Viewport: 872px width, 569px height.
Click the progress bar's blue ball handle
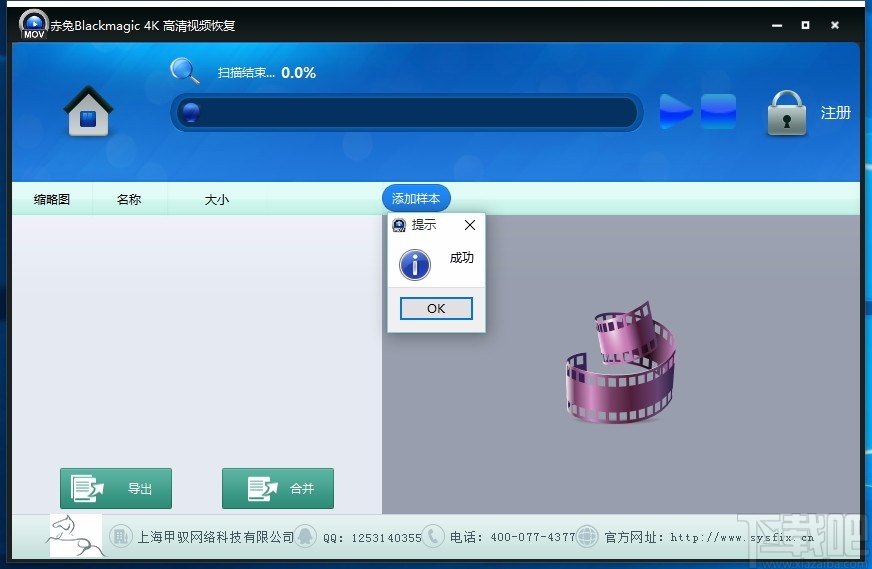click(x=191, y=112)
